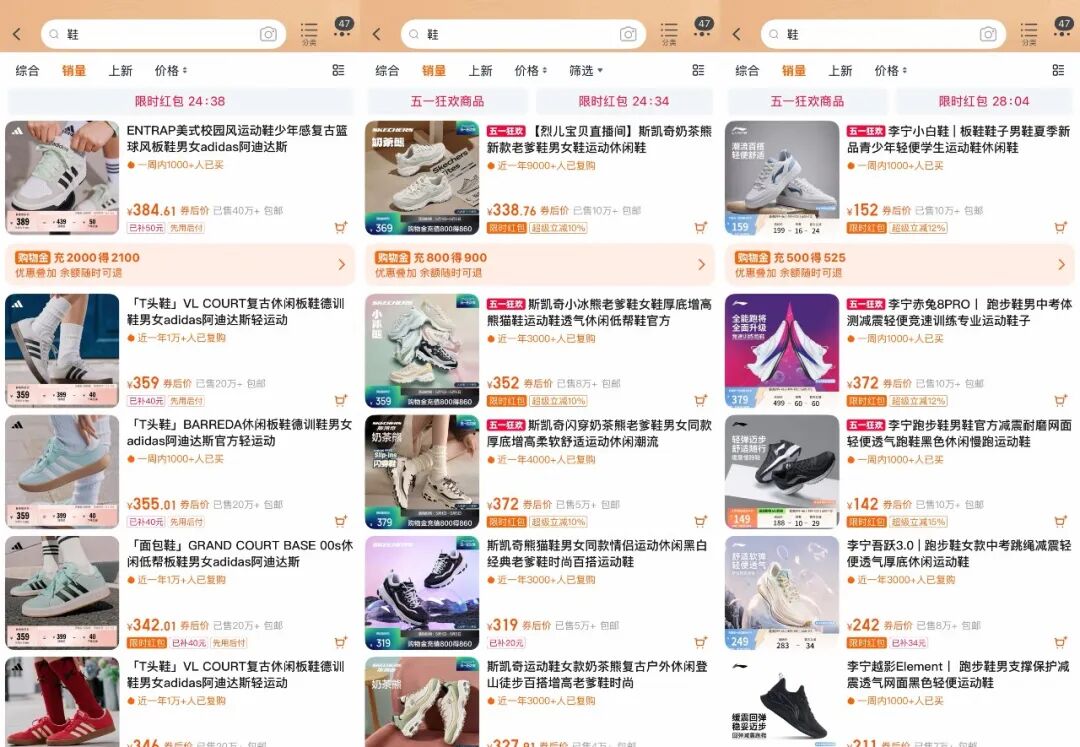
Task: Add 李宁小白鞋 ¥152 to cart
Action: [1061, 227]
